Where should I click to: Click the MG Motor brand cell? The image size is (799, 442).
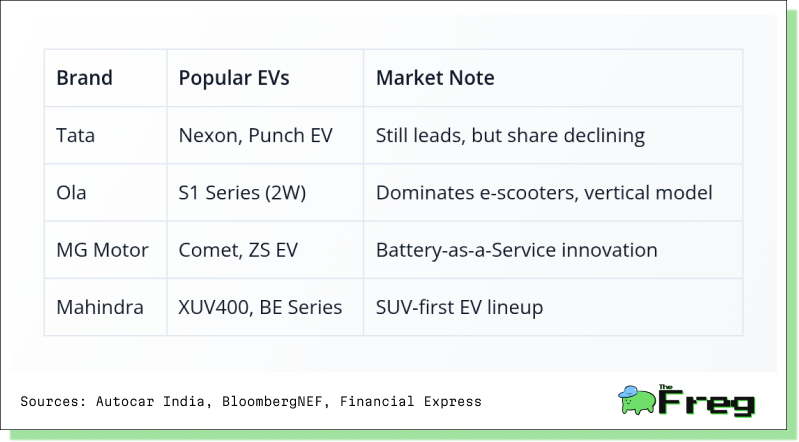(105, 250)
